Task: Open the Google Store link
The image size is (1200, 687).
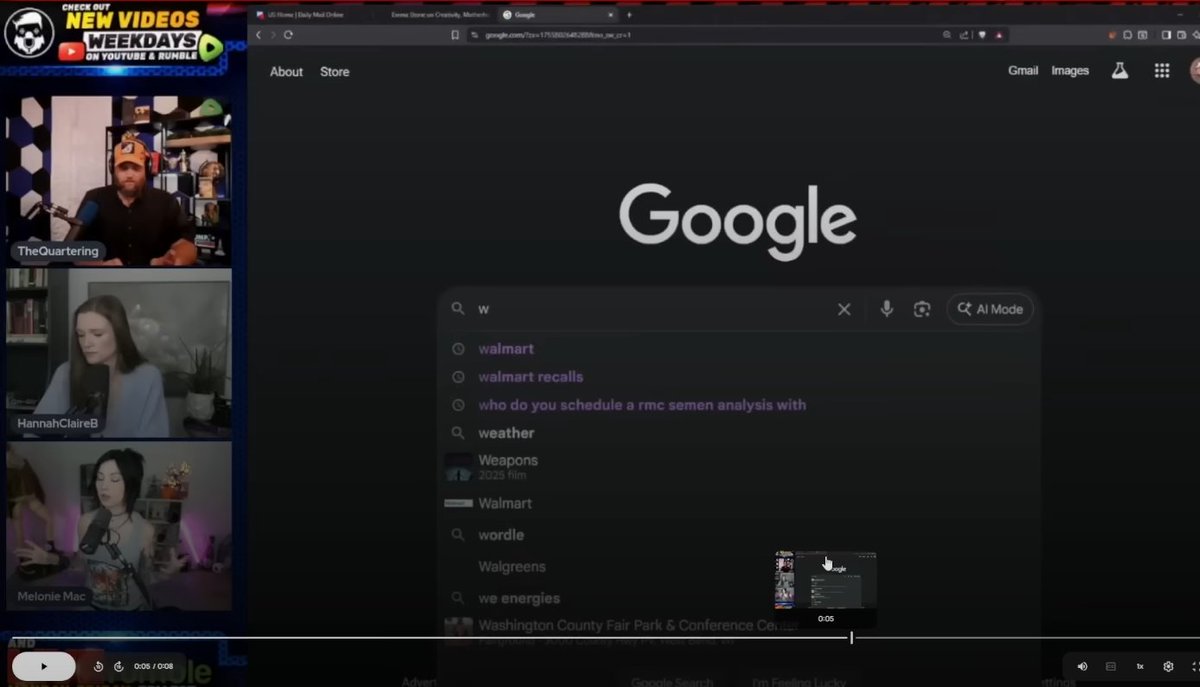Action: [335, 72]
